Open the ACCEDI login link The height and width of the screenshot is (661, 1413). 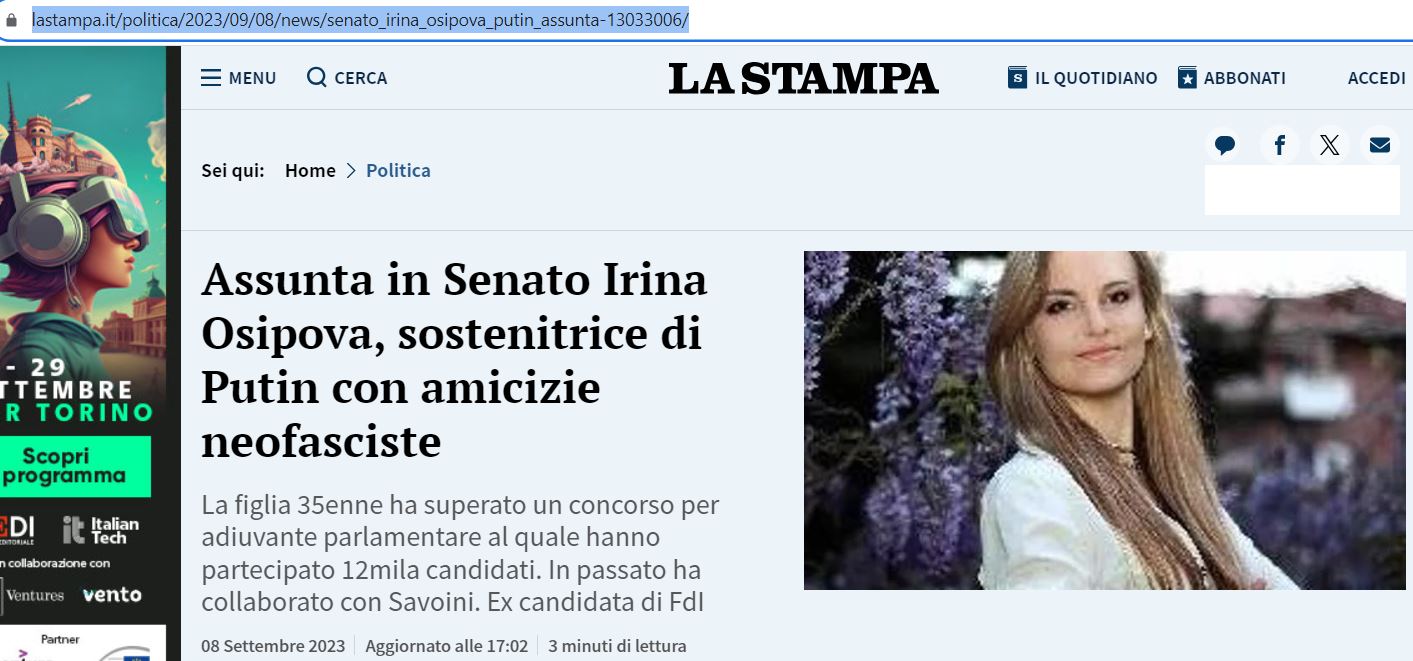[x=1376, y=78]
